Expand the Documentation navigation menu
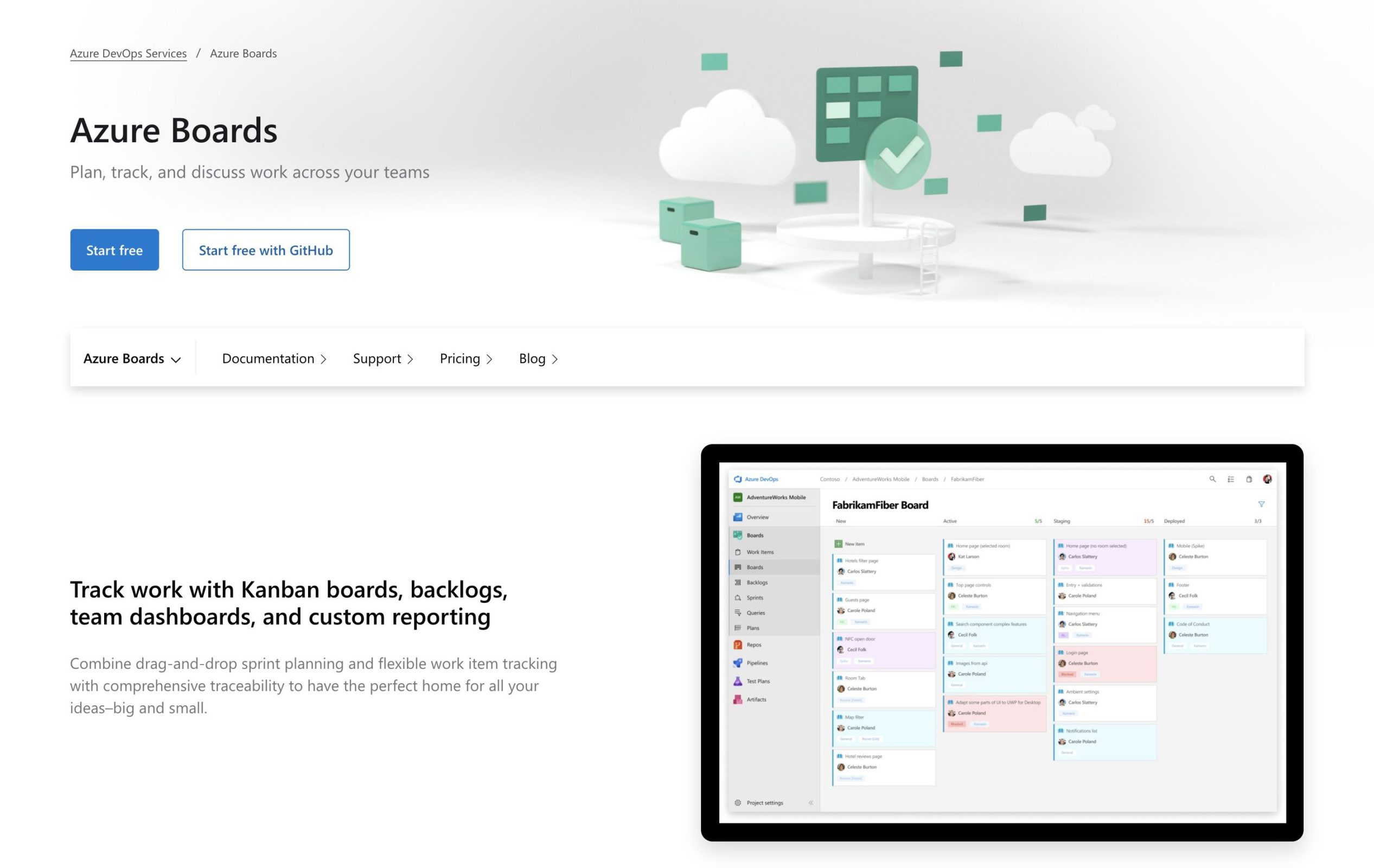This screenshot has width=1374, height=868. [x=276, y=357]
